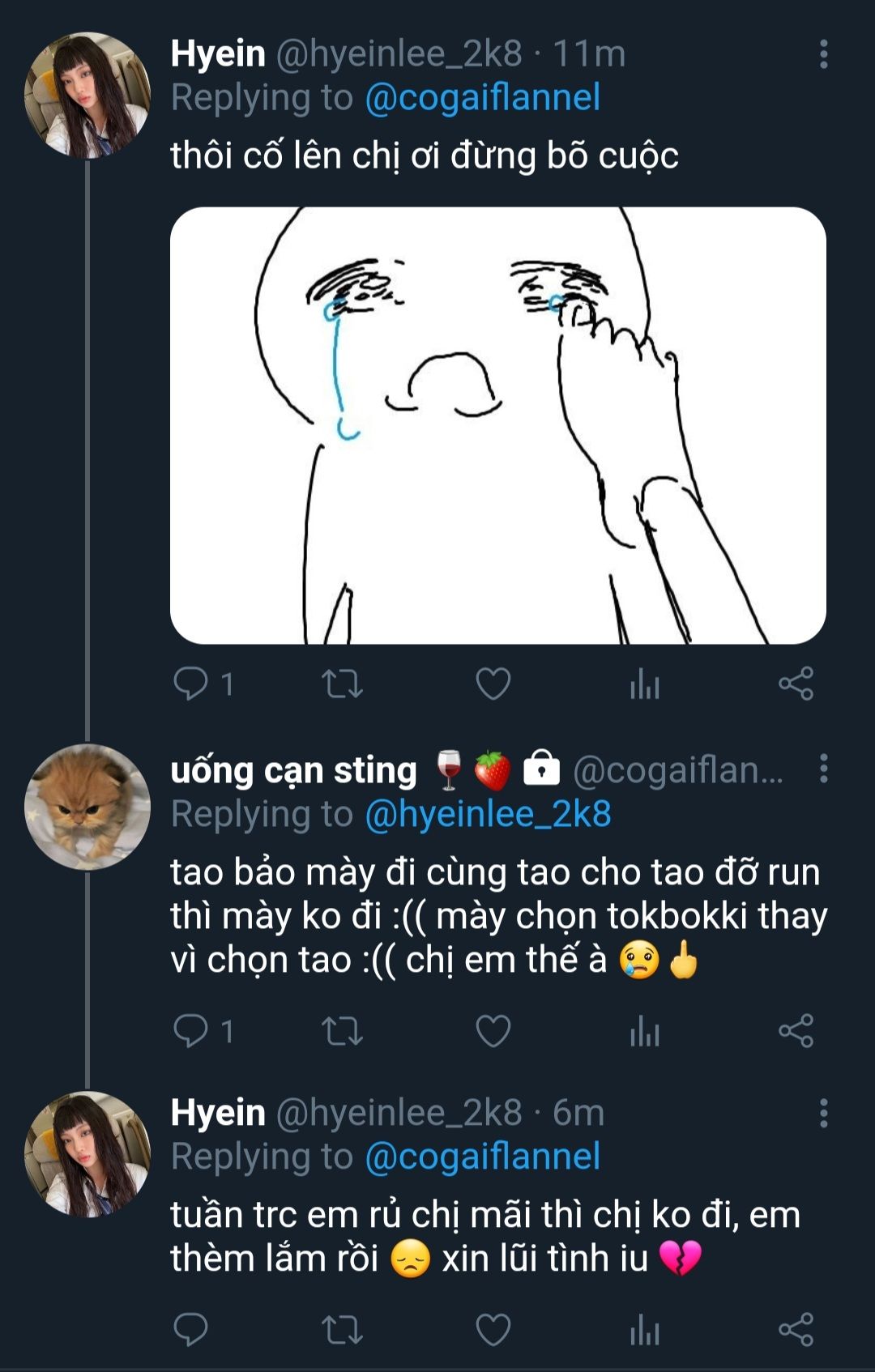Open more options for uống cạn sting tweet

point(823,769)
